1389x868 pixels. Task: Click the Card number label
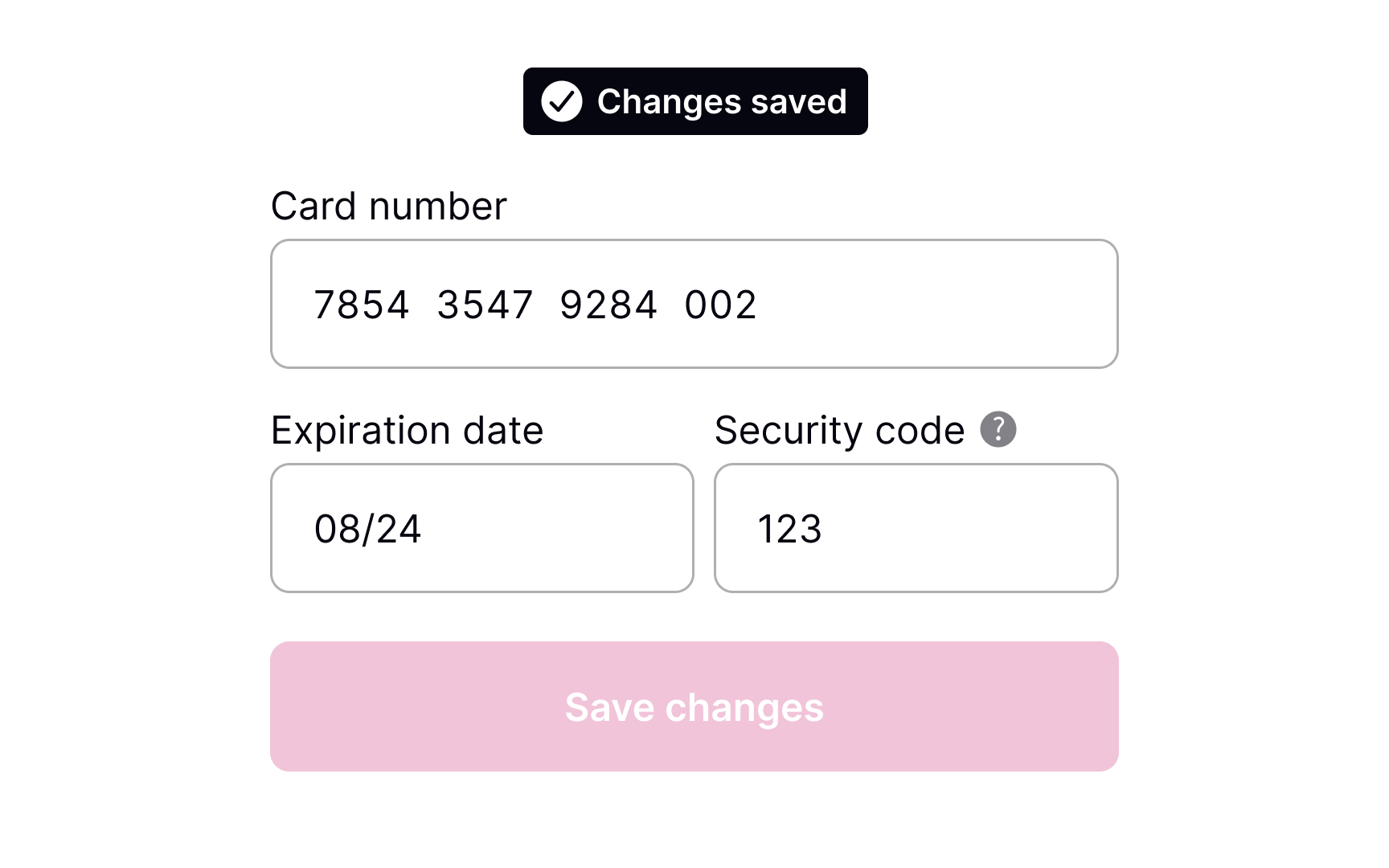(x=389, y=206)
